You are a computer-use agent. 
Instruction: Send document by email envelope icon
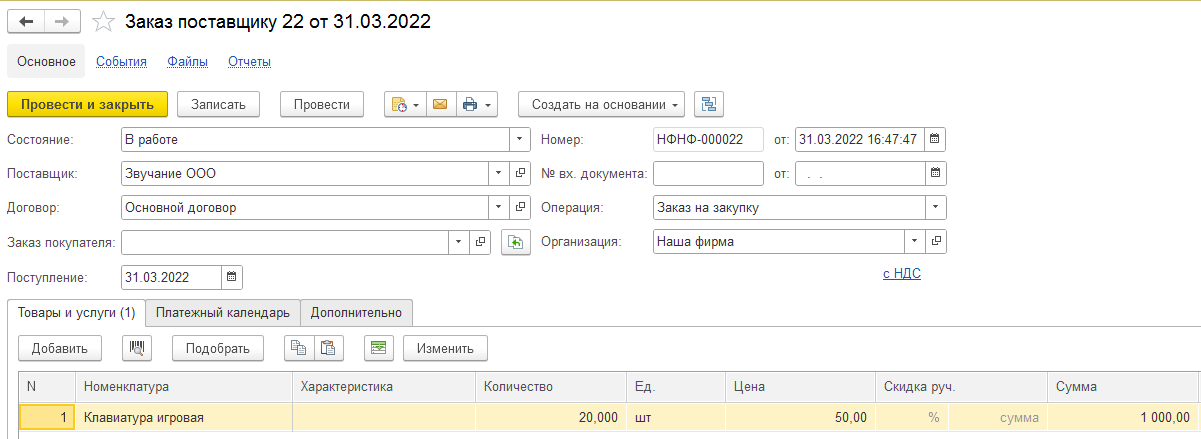tap(439, 104)
